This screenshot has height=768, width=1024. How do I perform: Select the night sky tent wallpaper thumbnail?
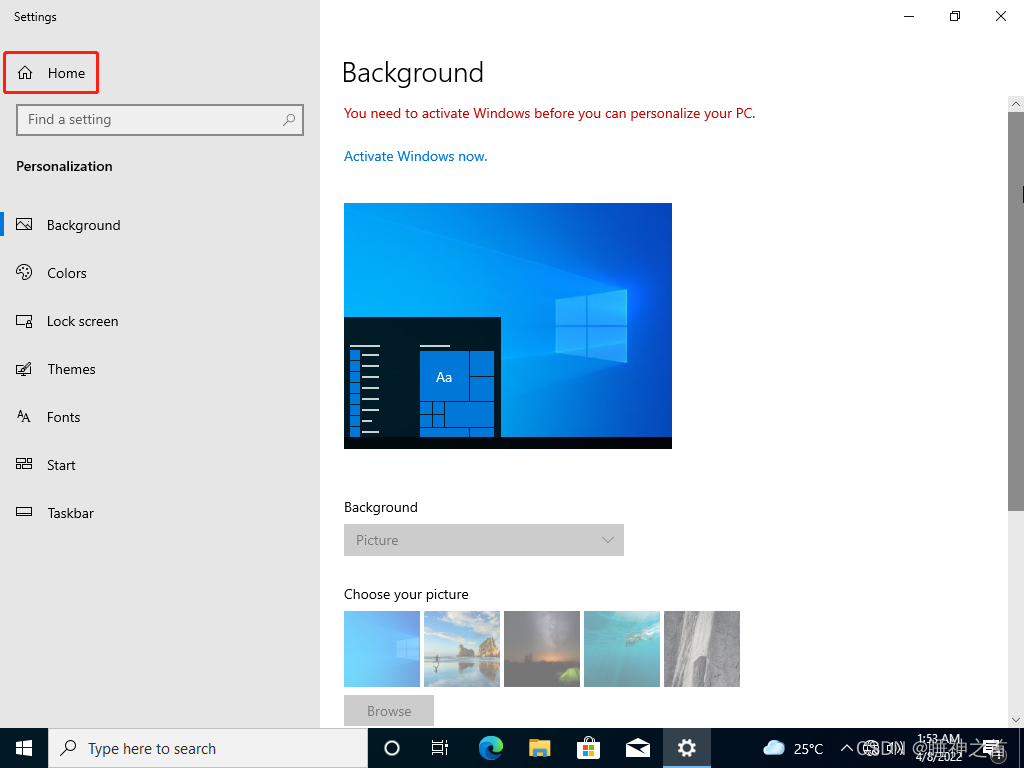tap(542, 649)
